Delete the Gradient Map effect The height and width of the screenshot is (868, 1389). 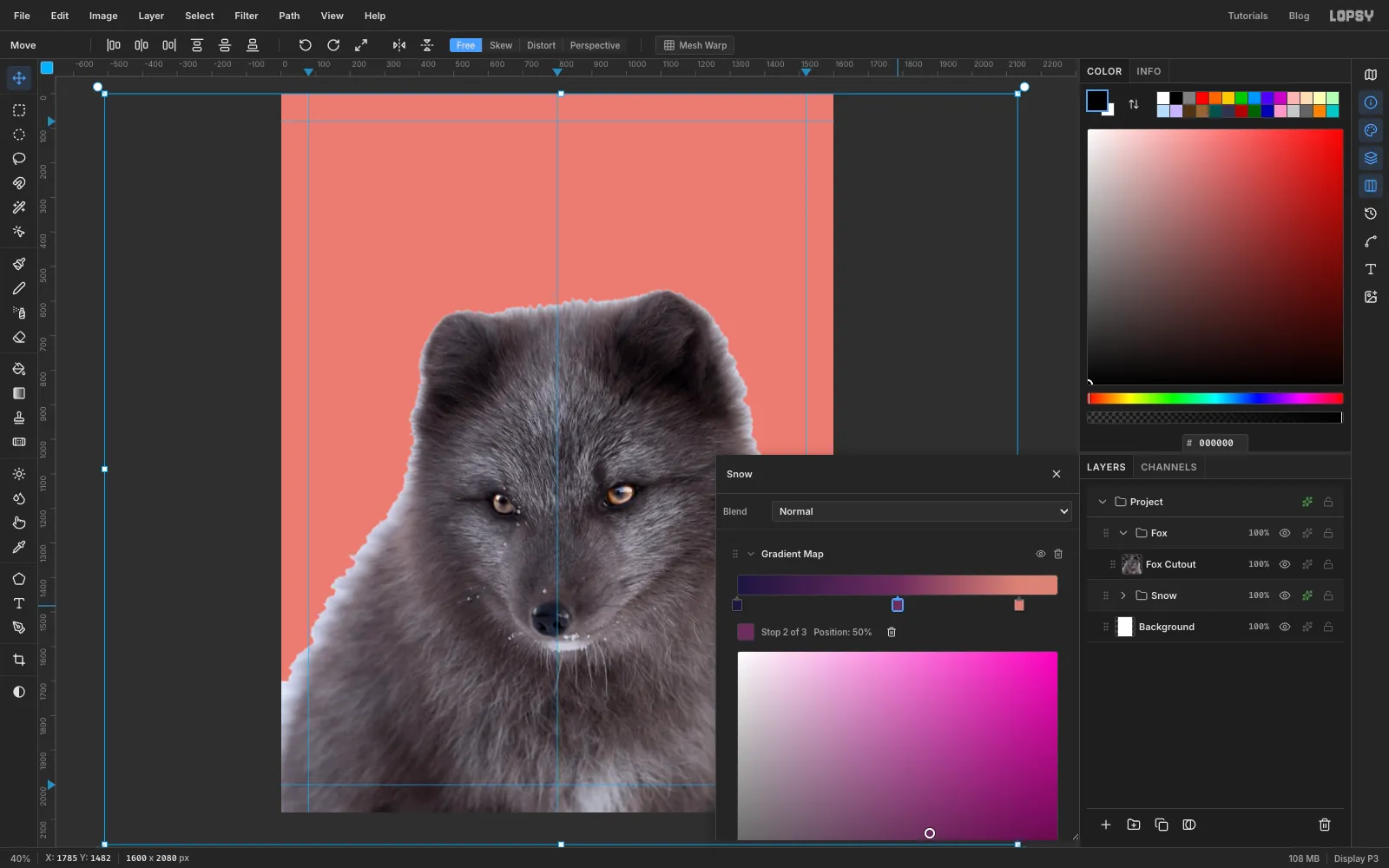click(1058, 554)
